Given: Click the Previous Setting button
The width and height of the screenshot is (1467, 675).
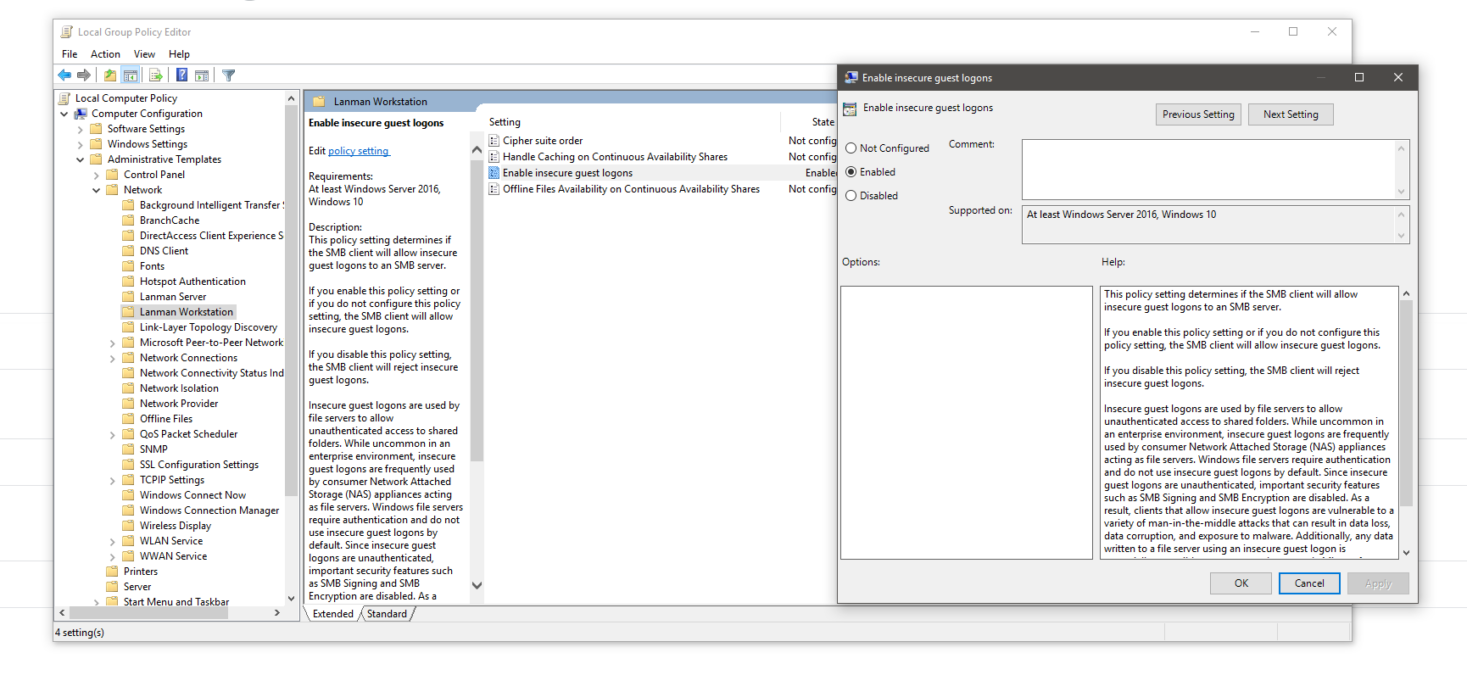Looking at the screenshot, I should [x=1198, y=114].
